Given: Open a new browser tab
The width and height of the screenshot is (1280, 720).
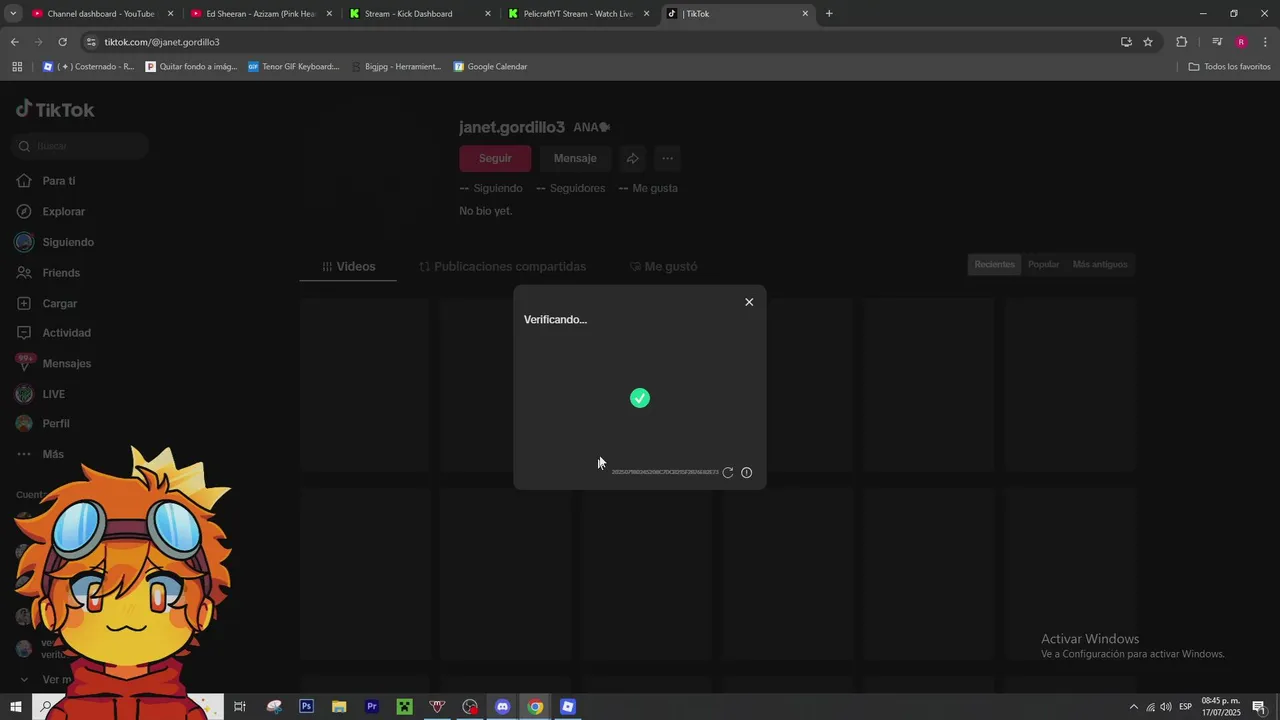Looking at the screenshot, I should (x=829, y=14).
